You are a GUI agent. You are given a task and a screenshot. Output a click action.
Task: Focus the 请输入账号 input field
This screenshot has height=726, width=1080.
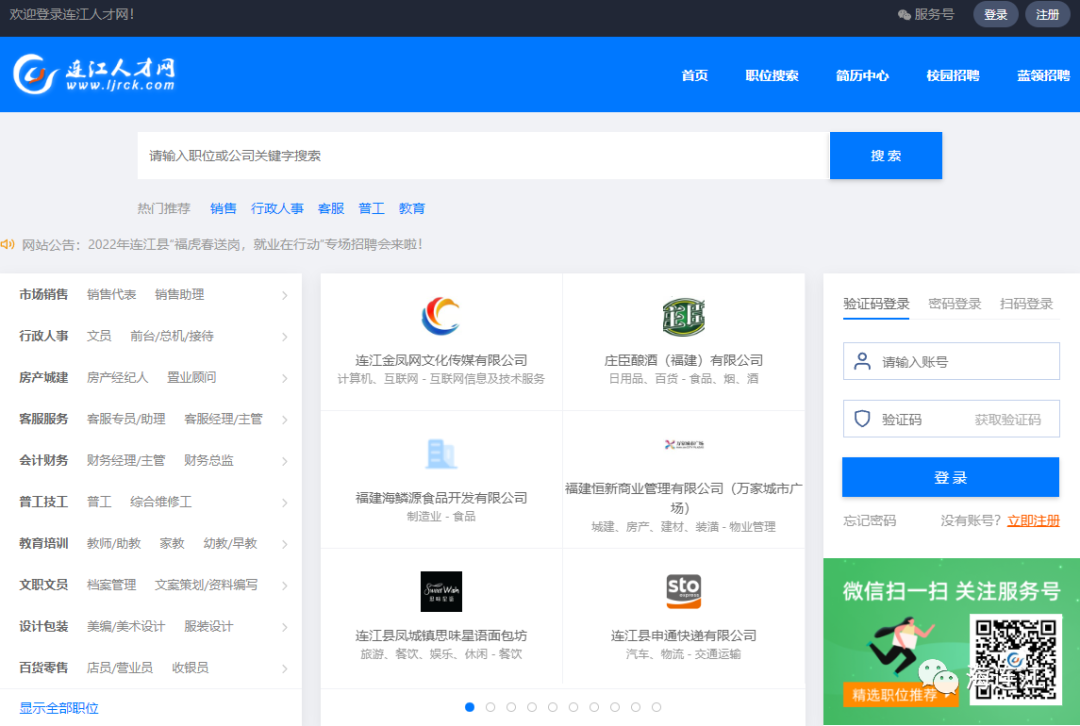pyautogui.click(x=951, y=361)
